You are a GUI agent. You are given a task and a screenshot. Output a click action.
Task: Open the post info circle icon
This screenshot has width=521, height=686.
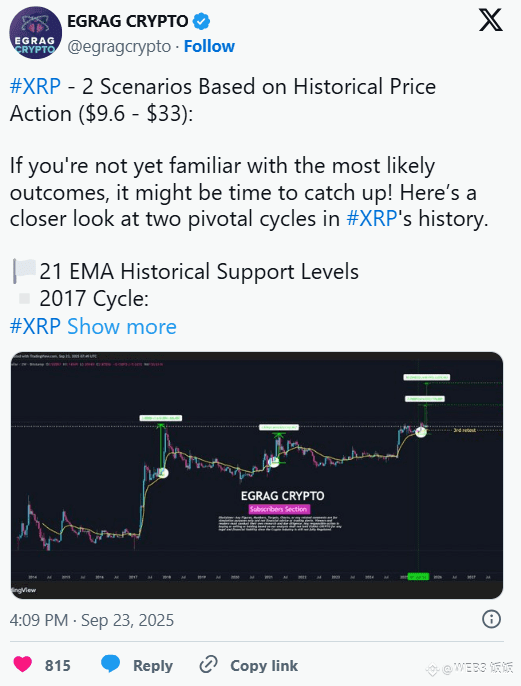coord(491,620)
